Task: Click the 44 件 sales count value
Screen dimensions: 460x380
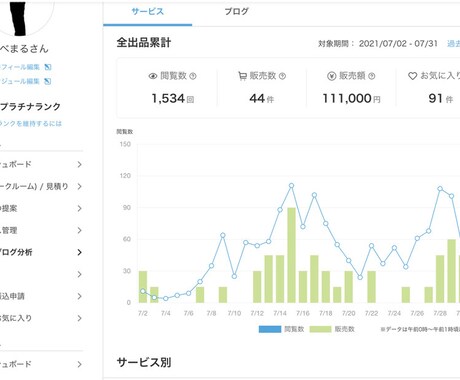Action: coord(262,99)
